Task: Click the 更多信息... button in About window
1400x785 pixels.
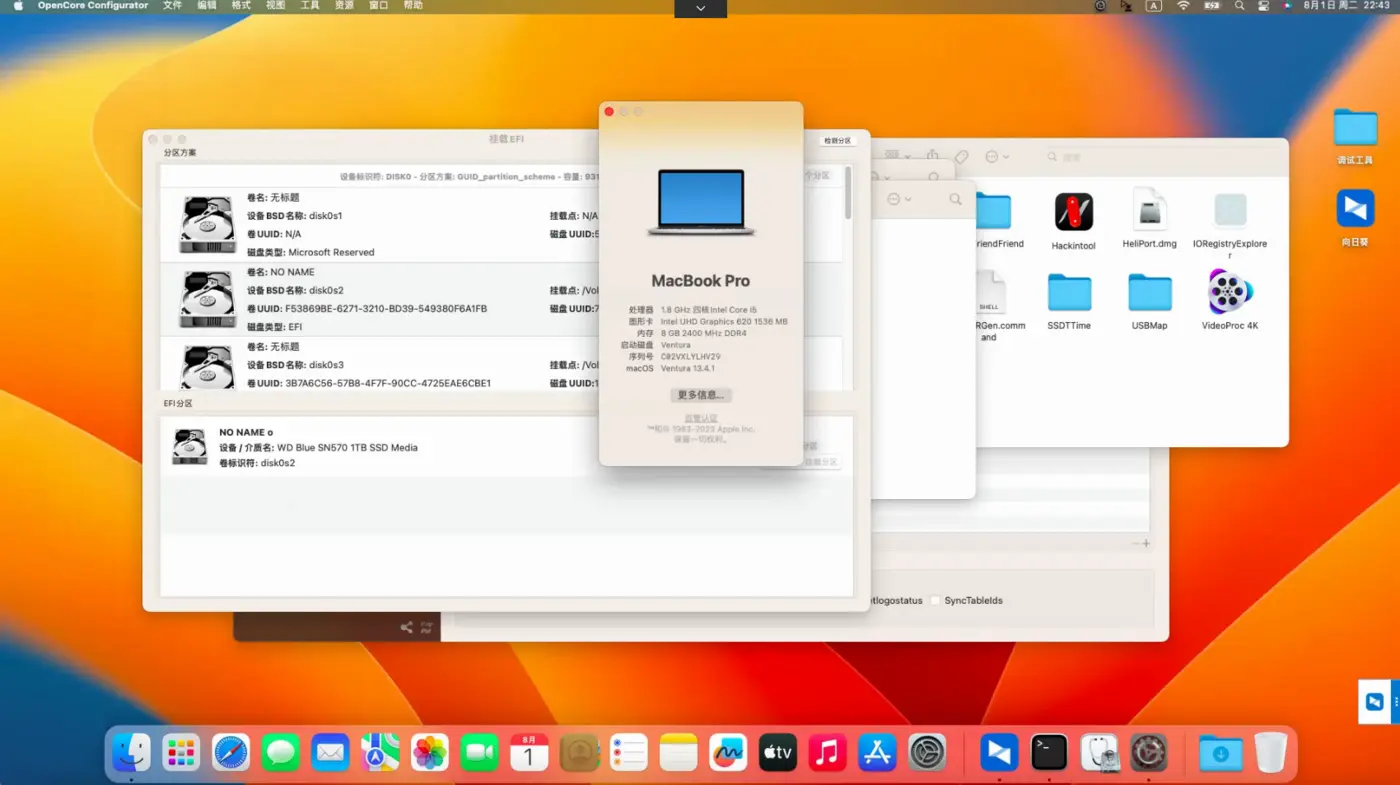Action: pos(700,395)
